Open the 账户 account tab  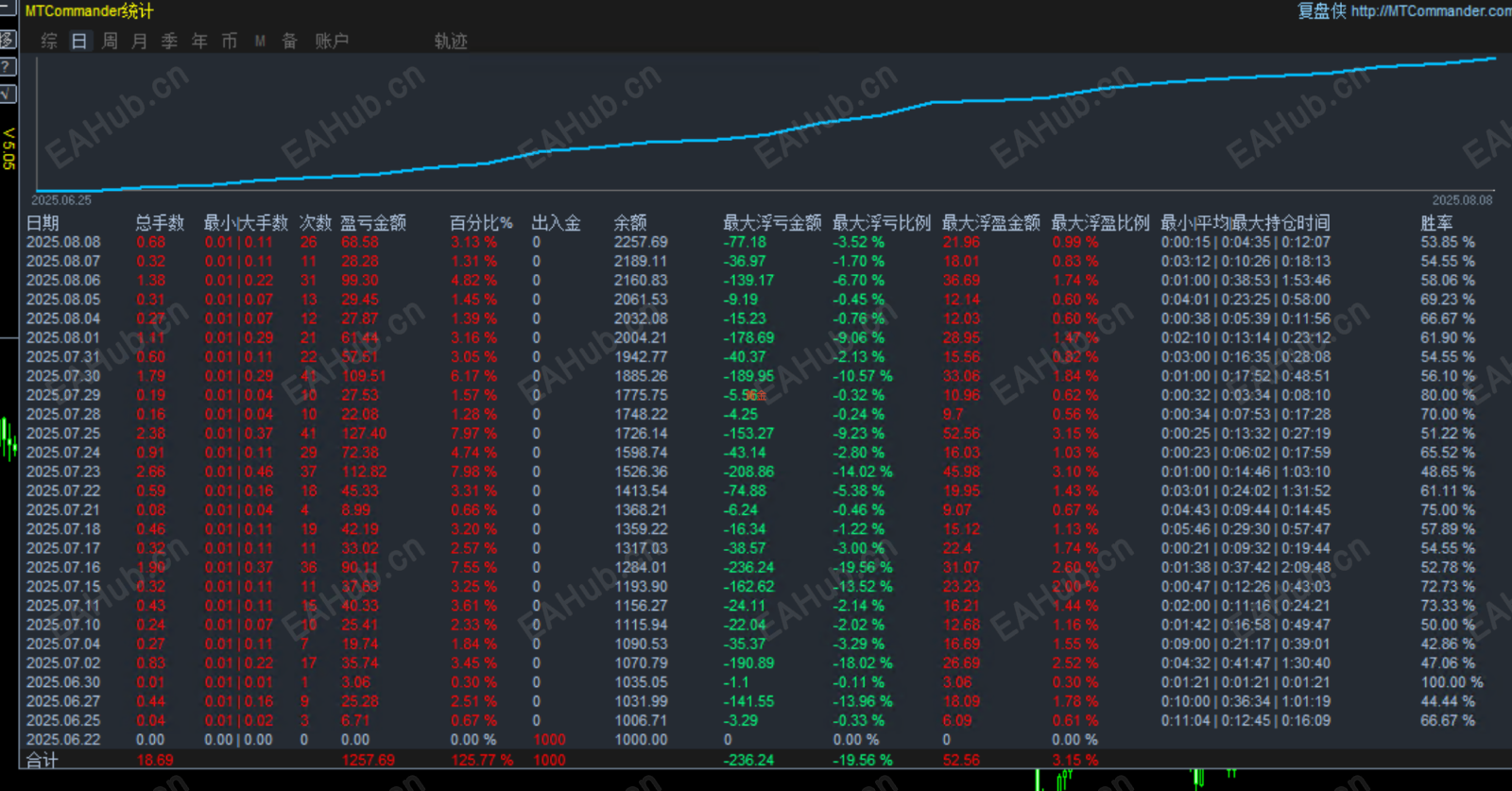[x=332, y=41]
